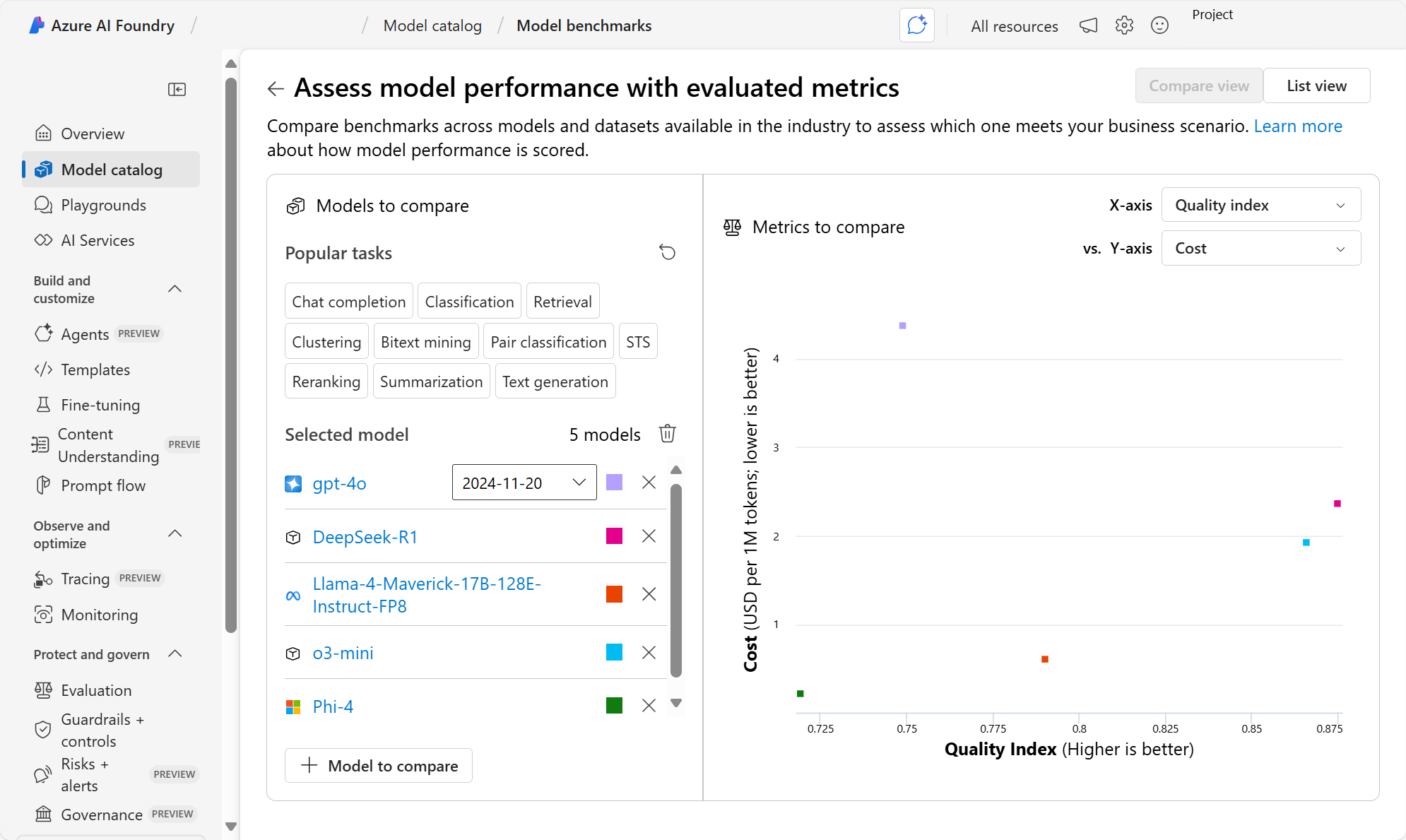Collapse the Protect and govern section
Viewport: 1406px width, 840px height.
click(x=175, y=654)
